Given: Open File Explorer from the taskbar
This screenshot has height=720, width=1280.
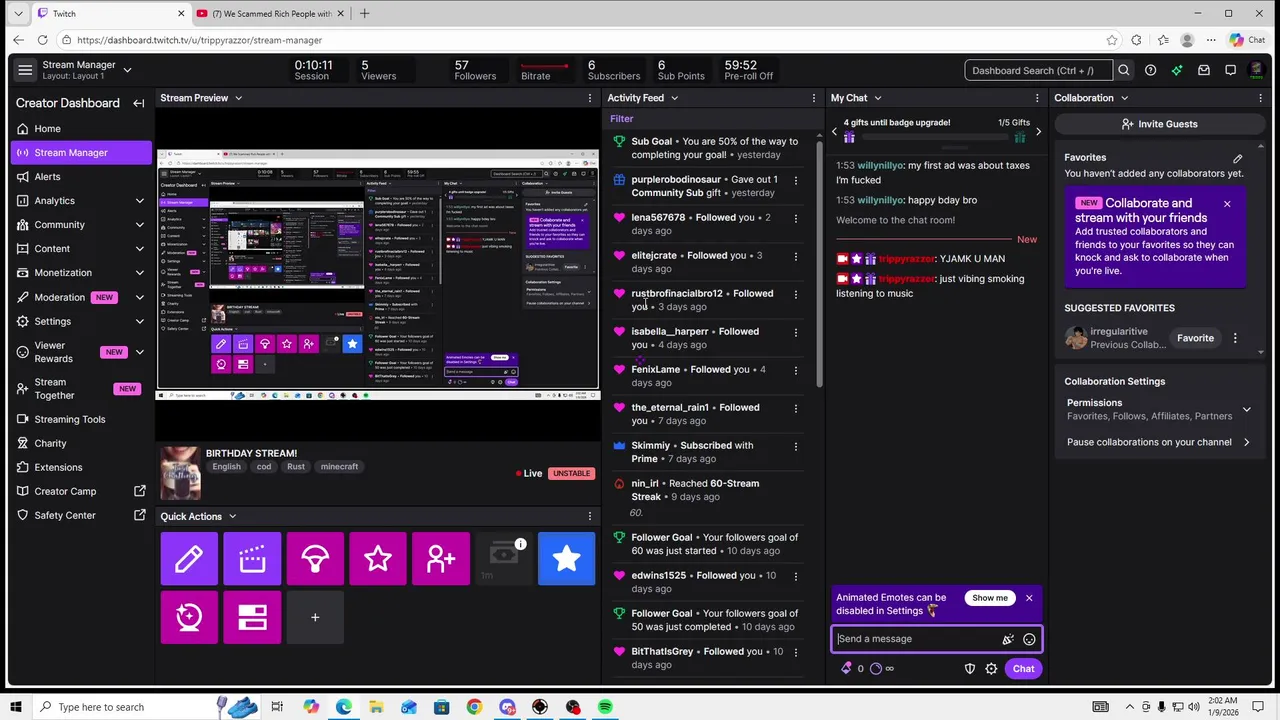Looking at the screenshot, I should (376, 707).
